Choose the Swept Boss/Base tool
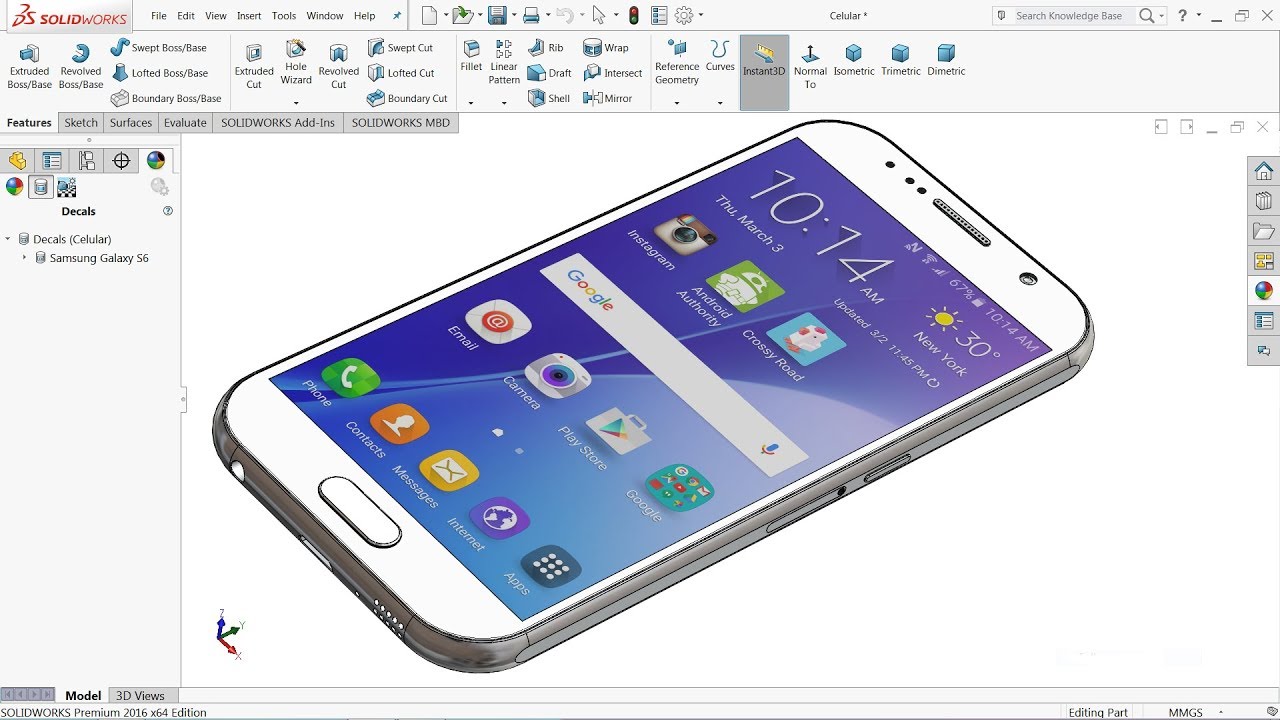Screen dimensions: 1280x720 point(158,47)
